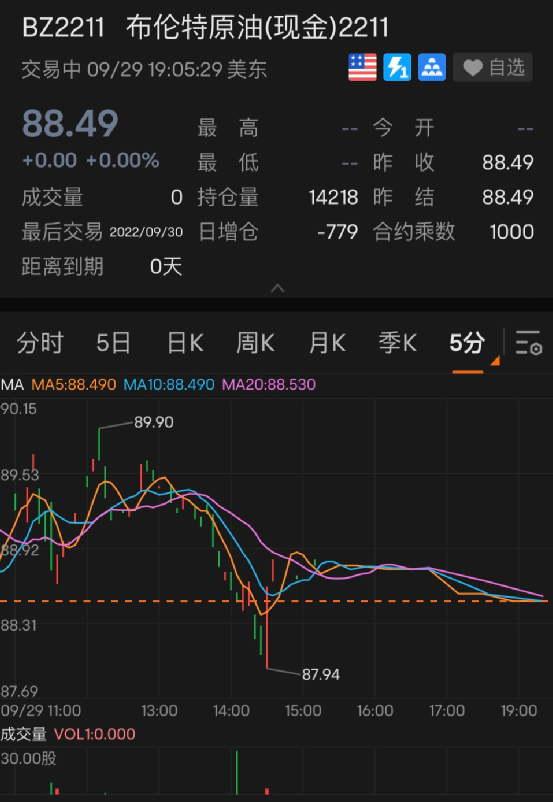Tap the US flag market icon

[x=362, y=67]
